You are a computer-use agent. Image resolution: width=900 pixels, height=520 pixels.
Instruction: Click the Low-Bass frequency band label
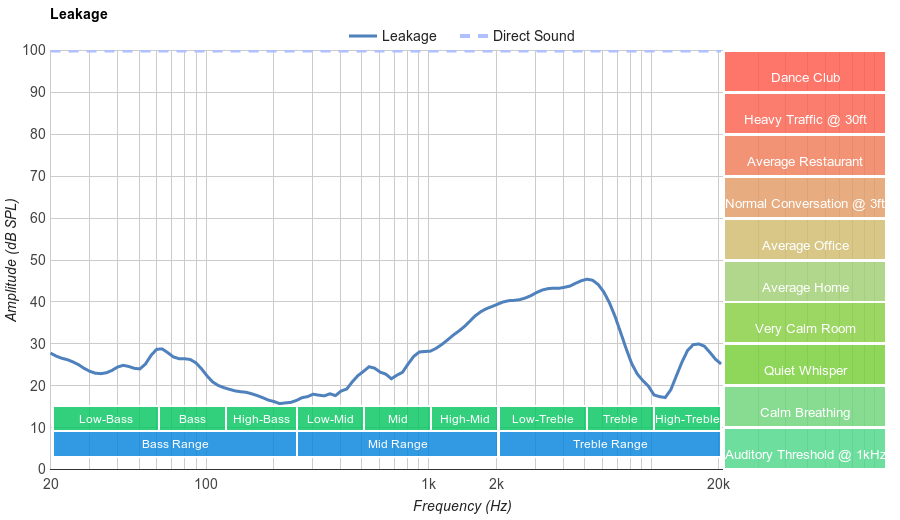click(x=106, y=419)
